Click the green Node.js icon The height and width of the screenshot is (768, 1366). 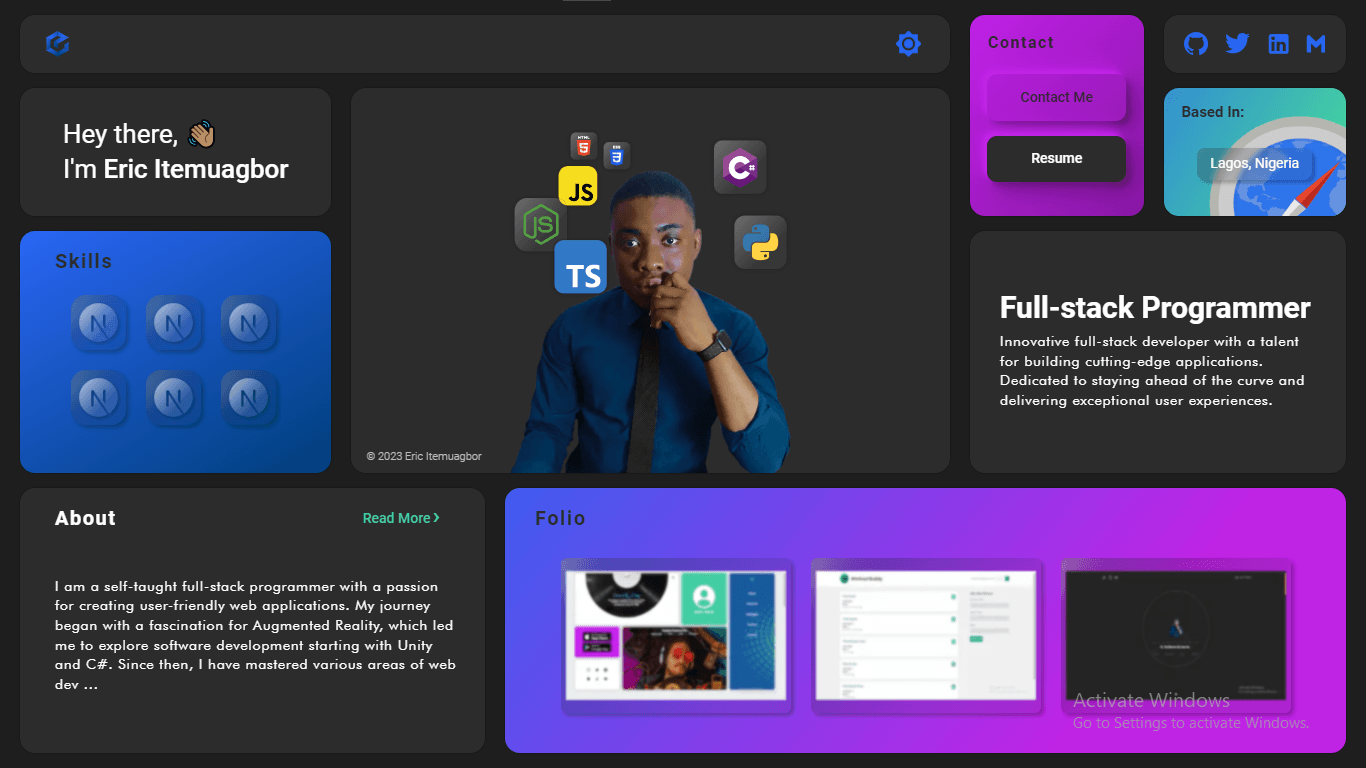(540, 224)
